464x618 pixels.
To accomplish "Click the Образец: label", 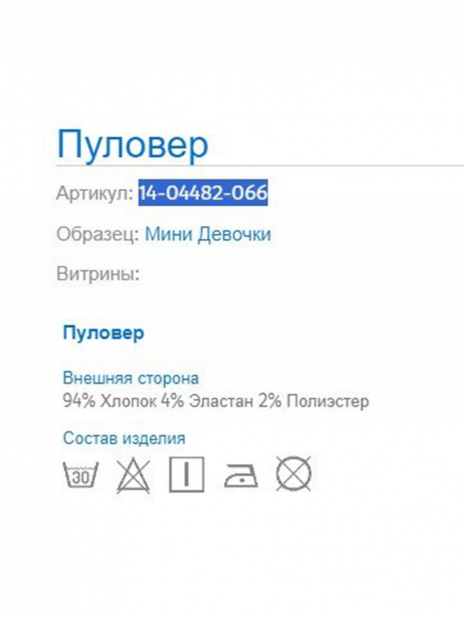I will (x=98, y=234).
